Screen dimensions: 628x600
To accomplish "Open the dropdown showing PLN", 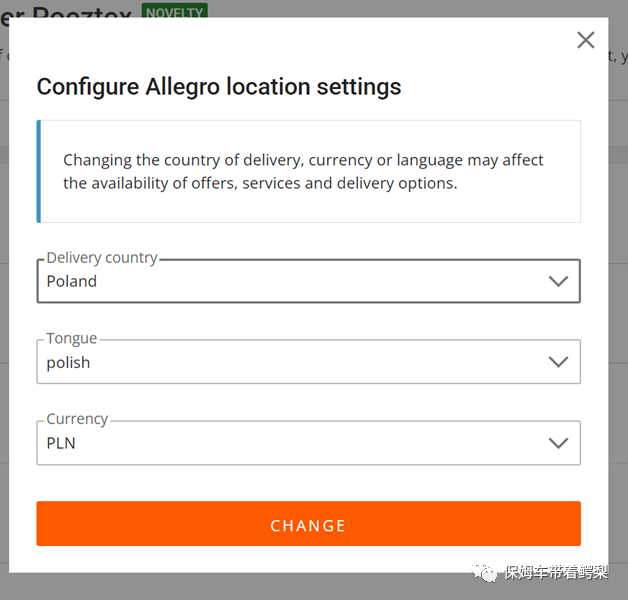I will pyautogui.click(x=300, y=443).
